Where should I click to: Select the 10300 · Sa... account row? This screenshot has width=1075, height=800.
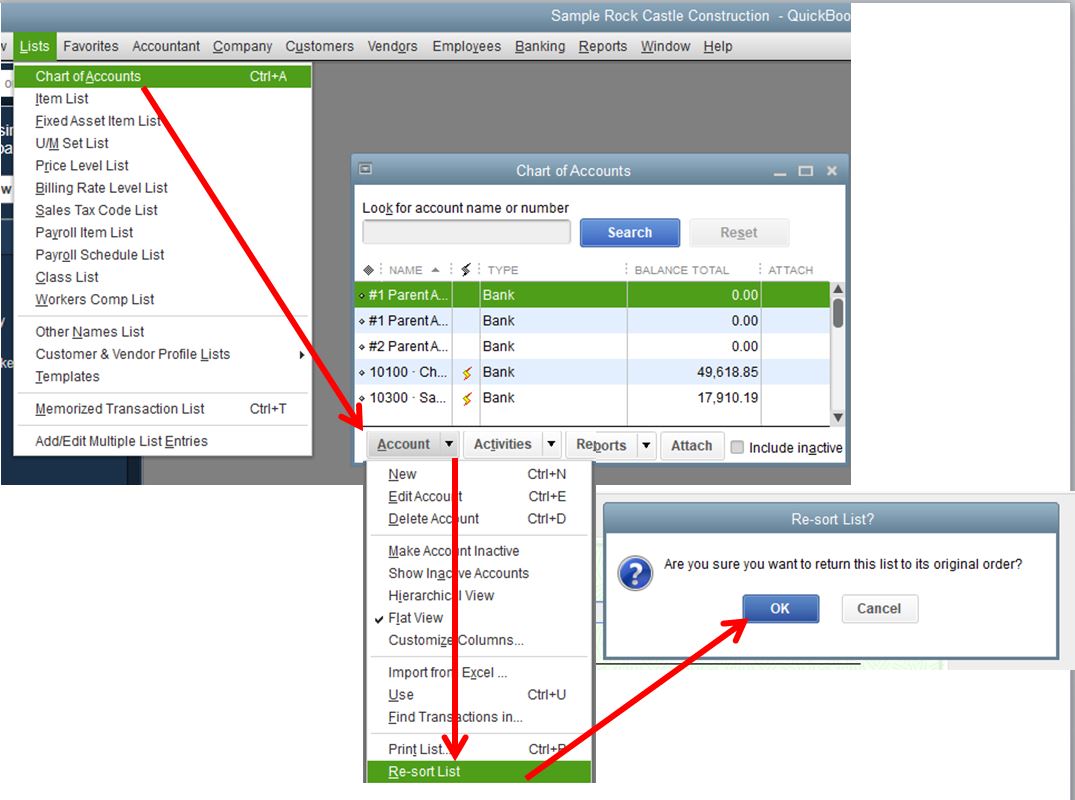592,398
